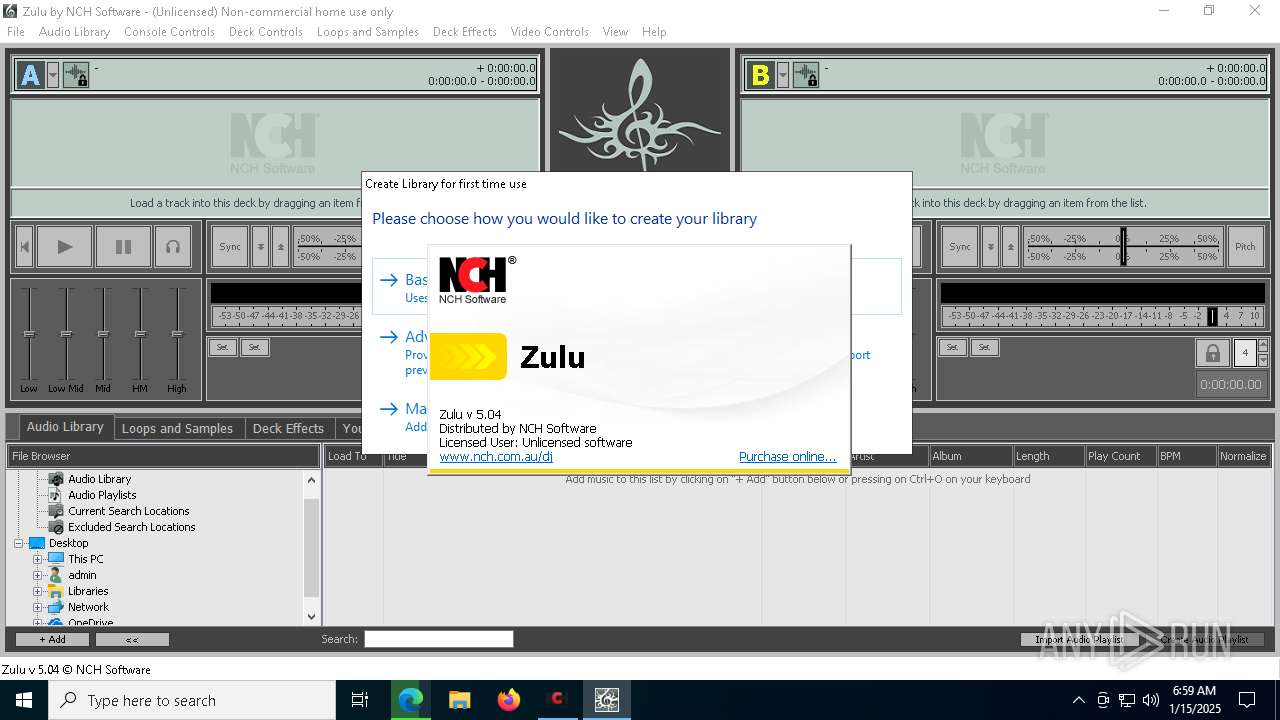Adjust the High equalizer slider
This screenshot has height=720, width=1280.
(x=177, y=334)
